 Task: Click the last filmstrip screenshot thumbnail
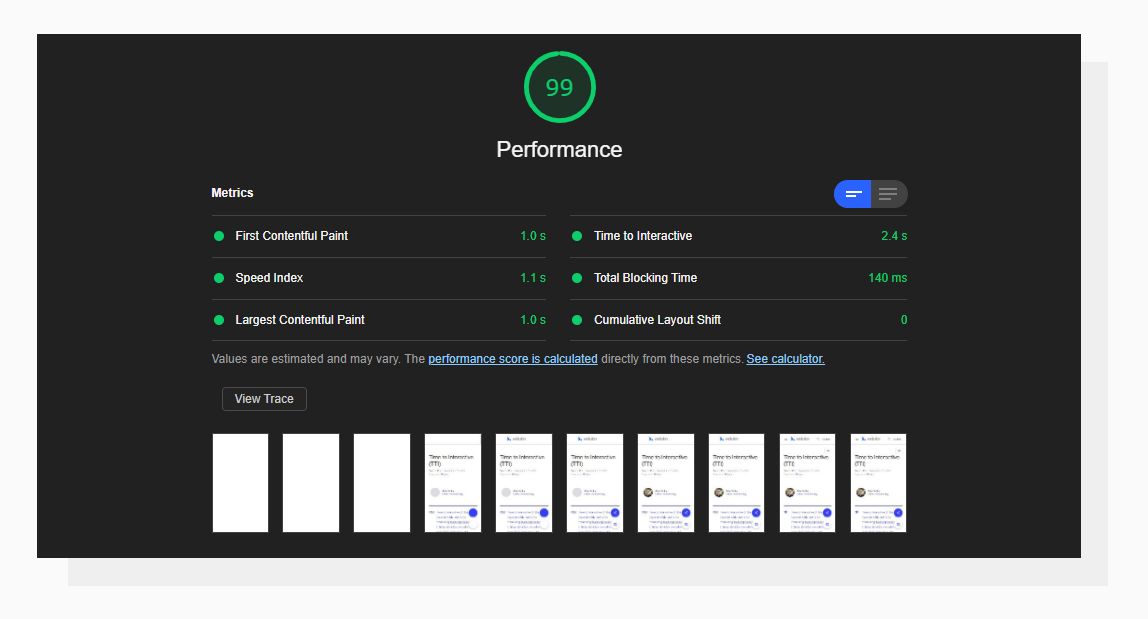pyautogui.click(x=878, y=482)
